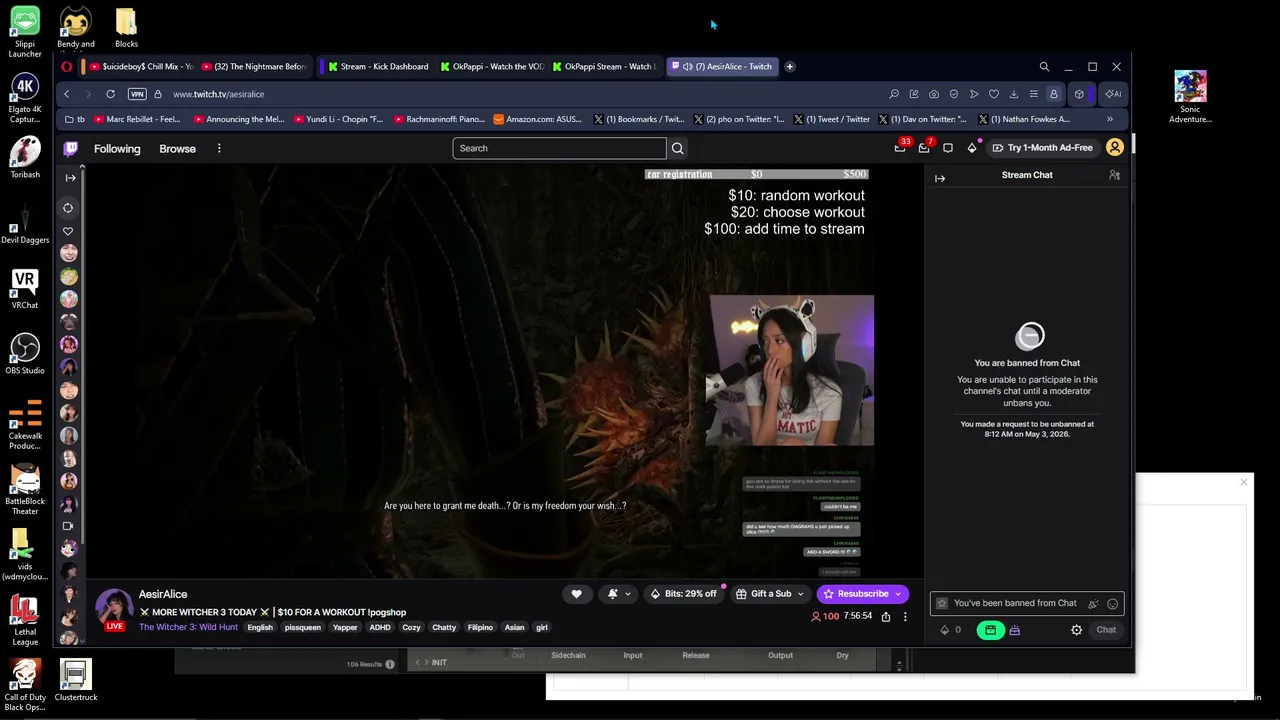
Task: Open notification bell options for AesirAlice
Action: coord(619,594)
